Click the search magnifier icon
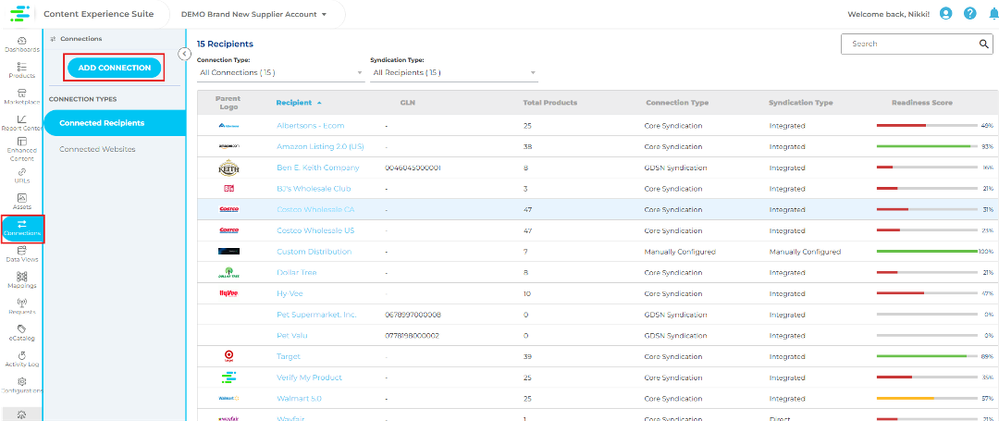 (x=983, y=44)
